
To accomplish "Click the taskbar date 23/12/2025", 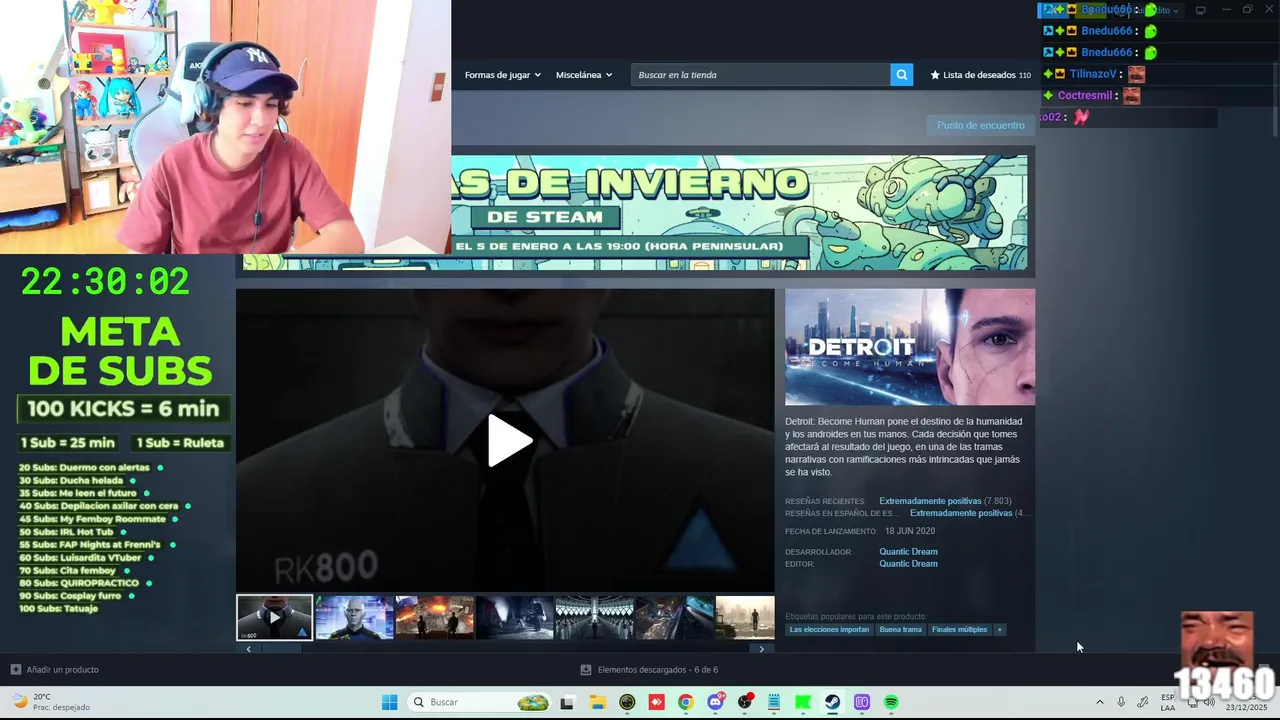I will (1247, 707).
